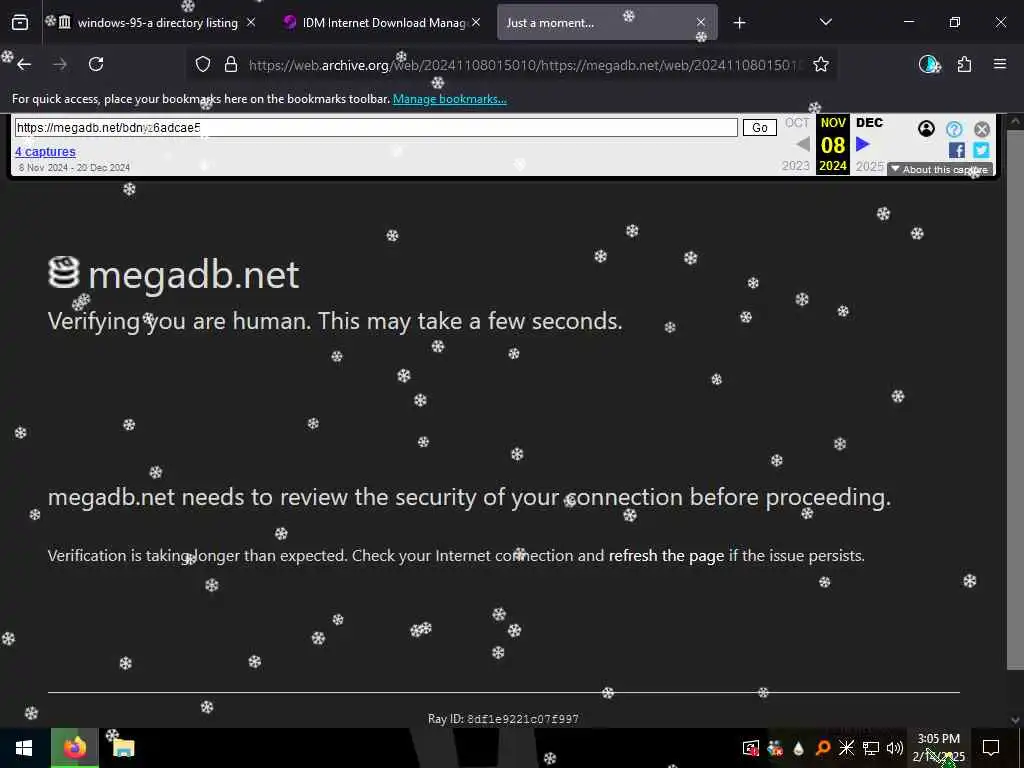This screenshot has width=1024, height=768.
Task: Click Firefox taskbar icon
Action: coord(75,748)
